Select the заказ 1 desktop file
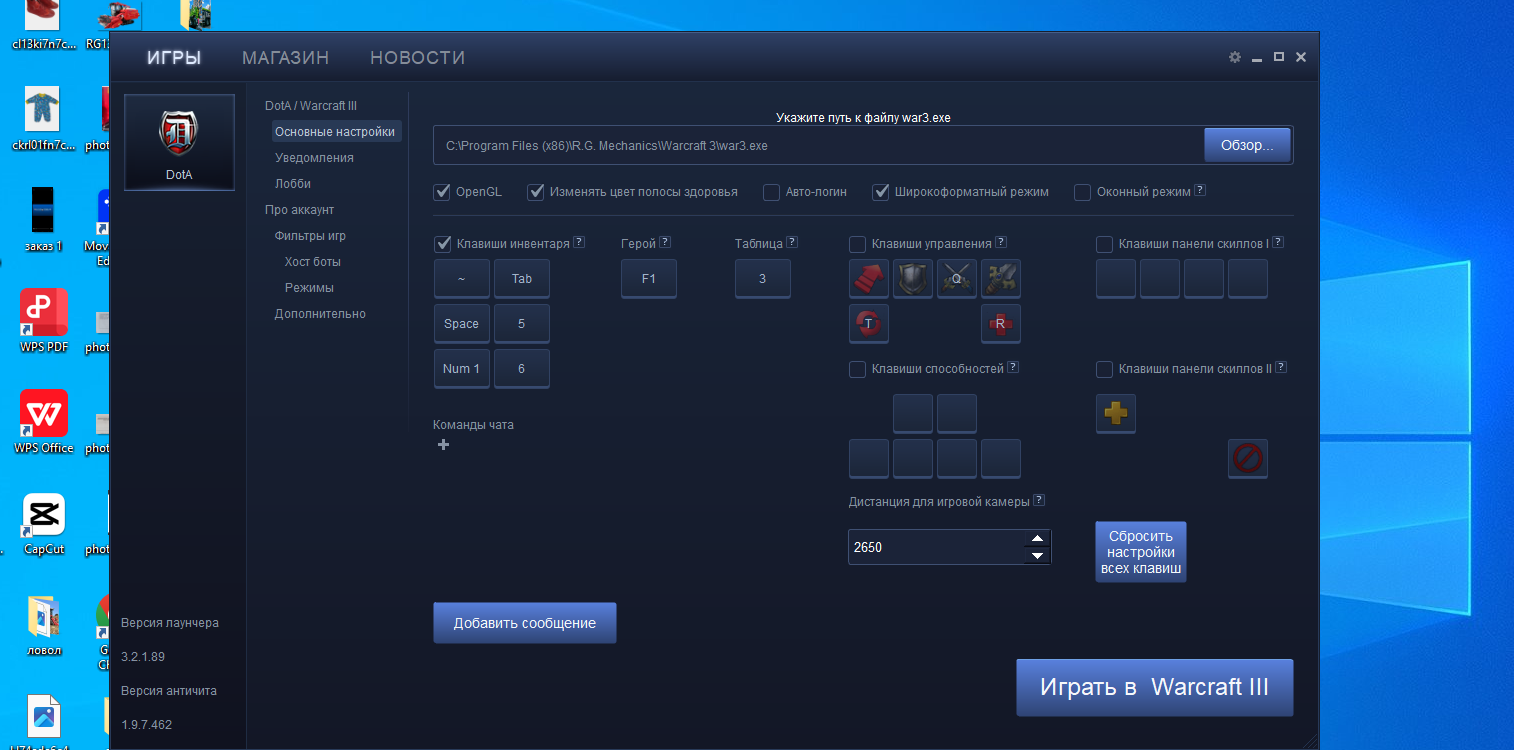Image resolution: width=1514 pixels, height=750 pixels. coord(44,218)
